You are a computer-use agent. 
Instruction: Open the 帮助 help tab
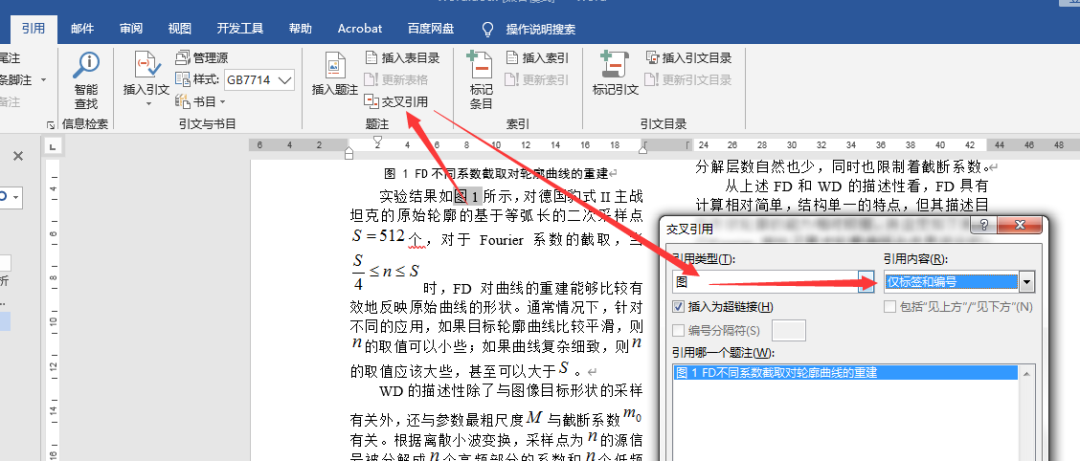(300, 29)
